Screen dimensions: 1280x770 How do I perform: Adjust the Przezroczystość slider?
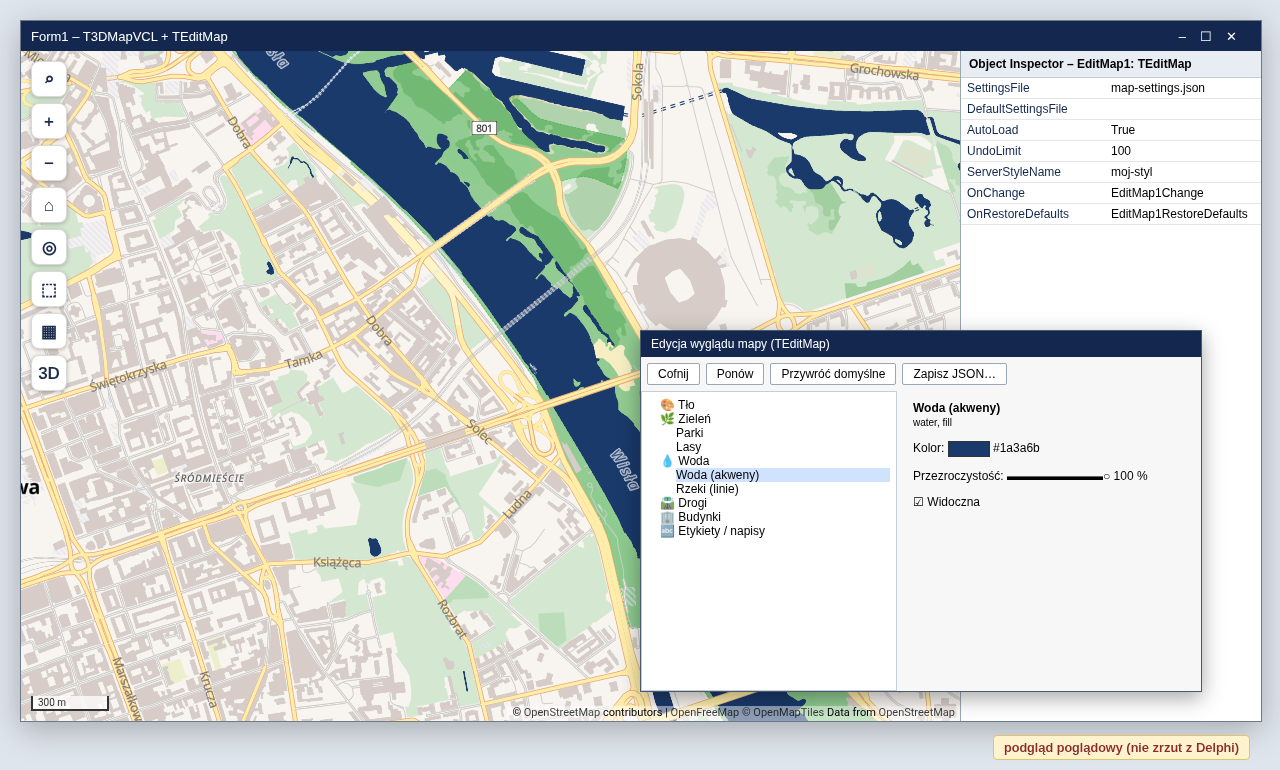coord(1058,477)
